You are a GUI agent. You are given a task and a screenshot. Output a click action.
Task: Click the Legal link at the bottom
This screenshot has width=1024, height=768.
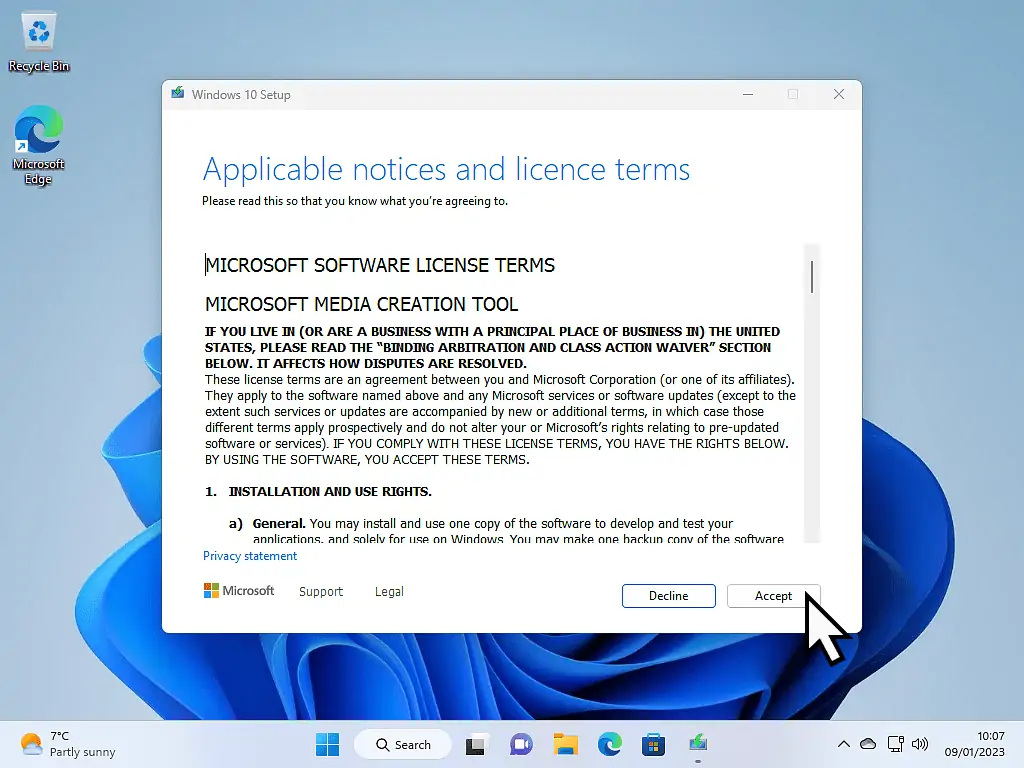[389, 591]
